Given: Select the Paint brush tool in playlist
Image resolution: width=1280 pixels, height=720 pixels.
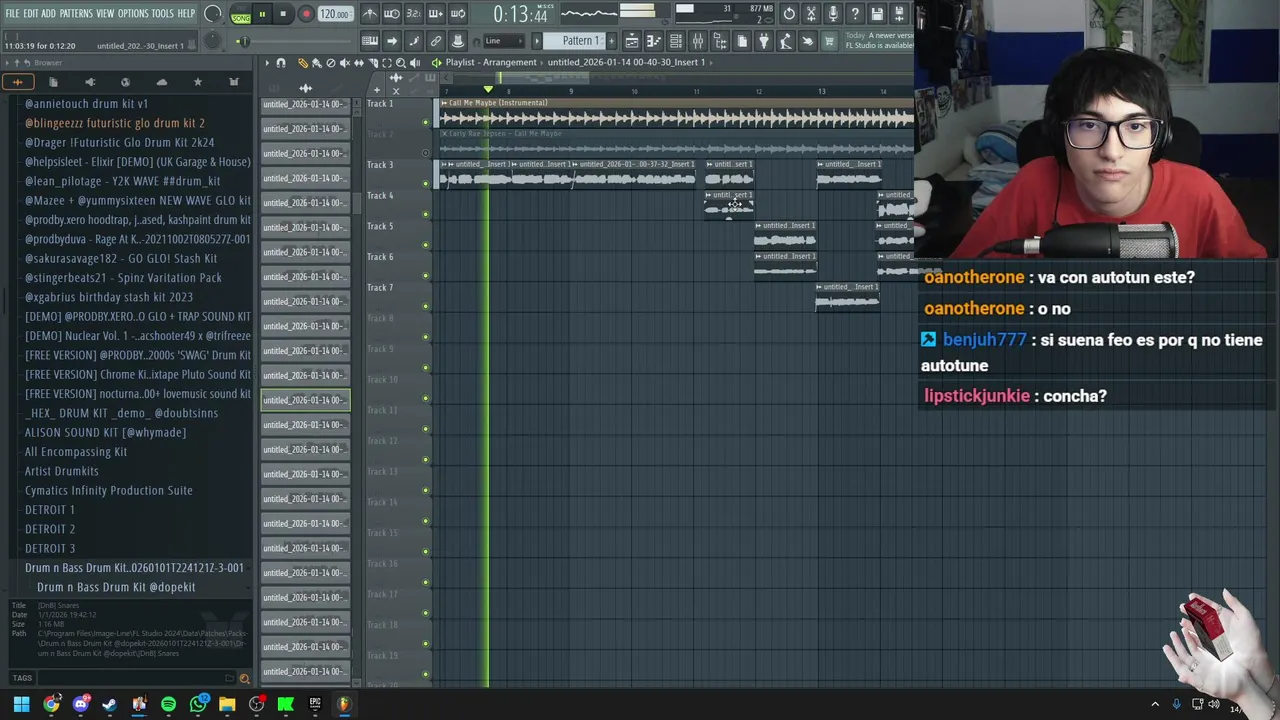Looking at the screenshot, I should tap(317, 63).
